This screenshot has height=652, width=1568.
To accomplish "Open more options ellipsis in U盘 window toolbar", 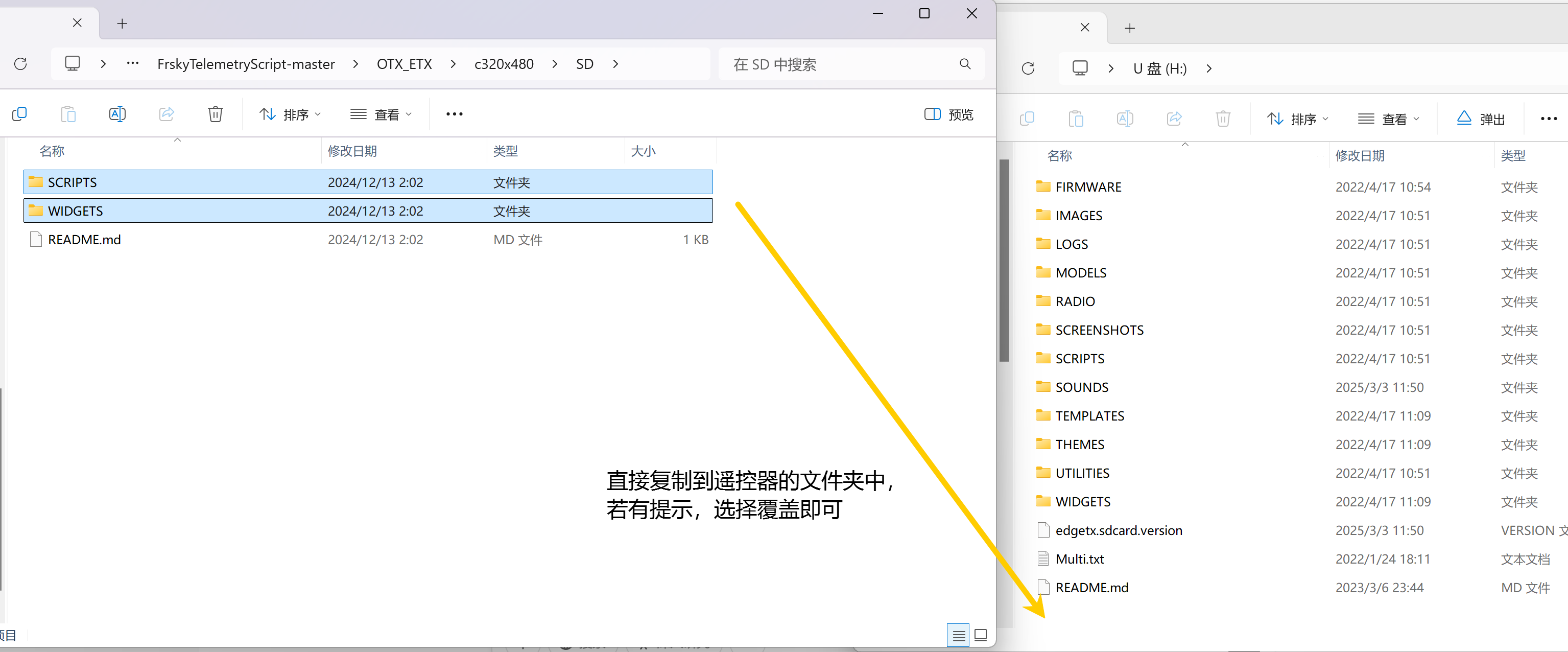I will pos(1549,119).
